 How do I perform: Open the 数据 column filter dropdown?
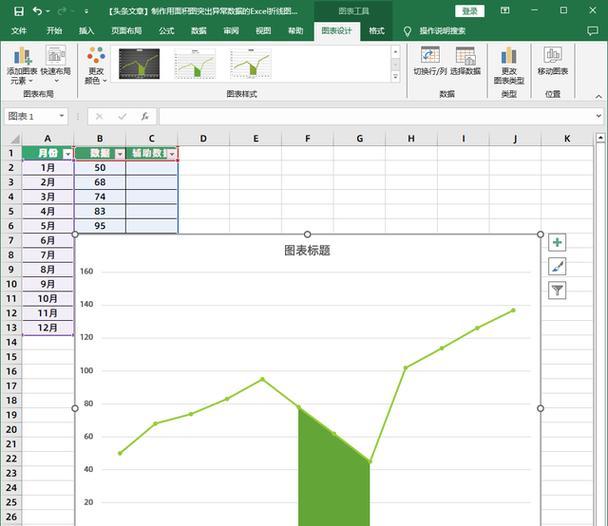120,154
